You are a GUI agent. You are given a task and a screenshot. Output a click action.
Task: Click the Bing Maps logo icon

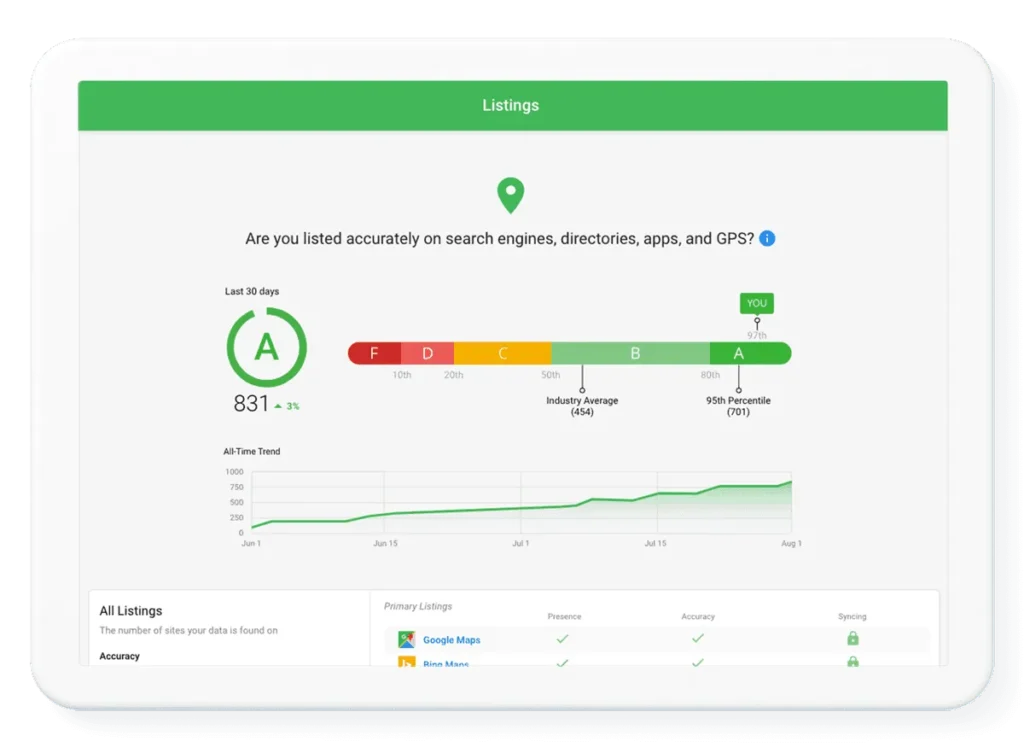pos(407,662)
